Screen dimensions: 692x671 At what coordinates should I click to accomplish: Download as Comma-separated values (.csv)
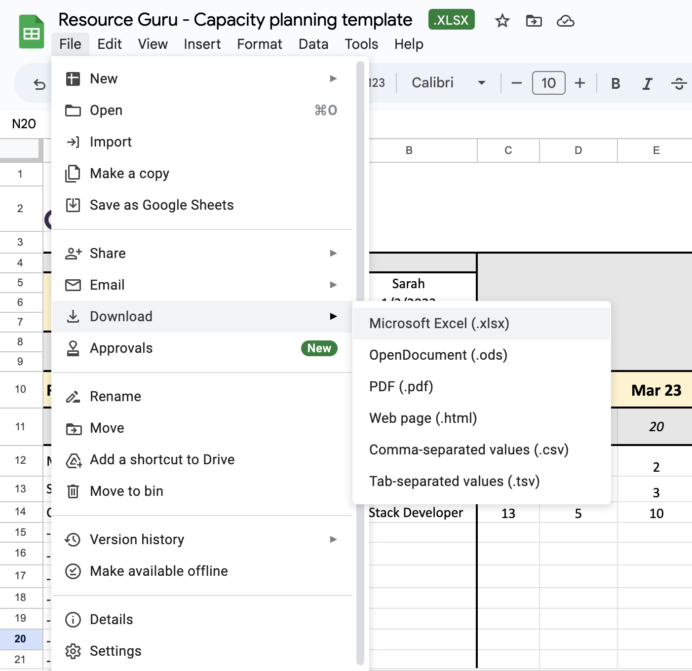[x=481, y=450]
